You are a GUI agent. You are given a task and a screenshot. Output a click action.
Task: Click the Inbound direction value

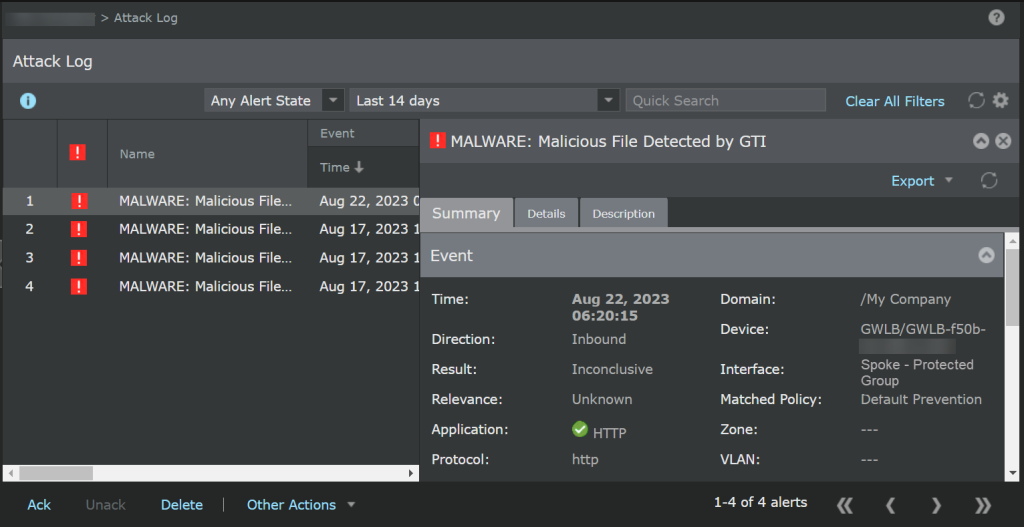[599, 339]
